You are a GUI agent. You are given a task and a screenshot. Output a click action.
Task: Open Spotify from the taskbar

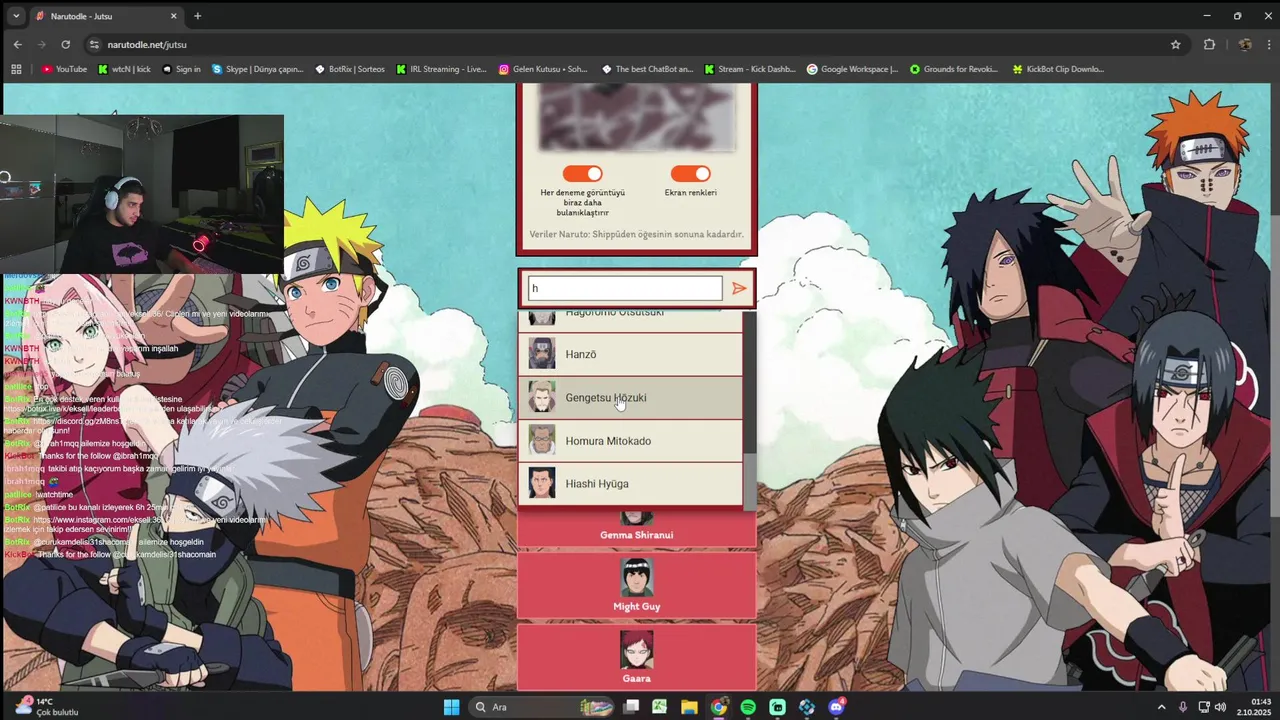748,707
